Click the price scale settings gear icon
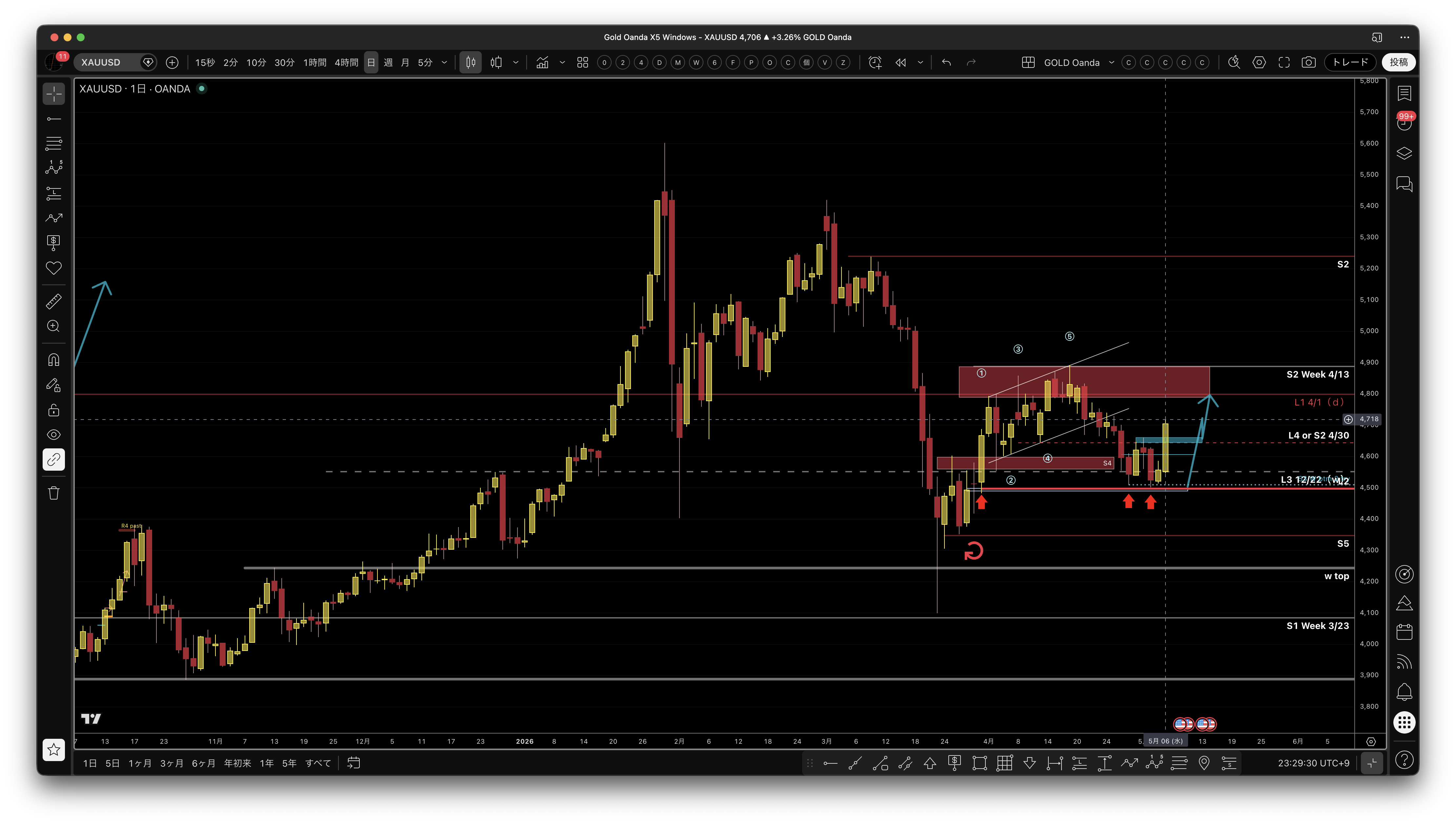The width and height of the screenshot is (1456, 824). tap(1370, 741)
